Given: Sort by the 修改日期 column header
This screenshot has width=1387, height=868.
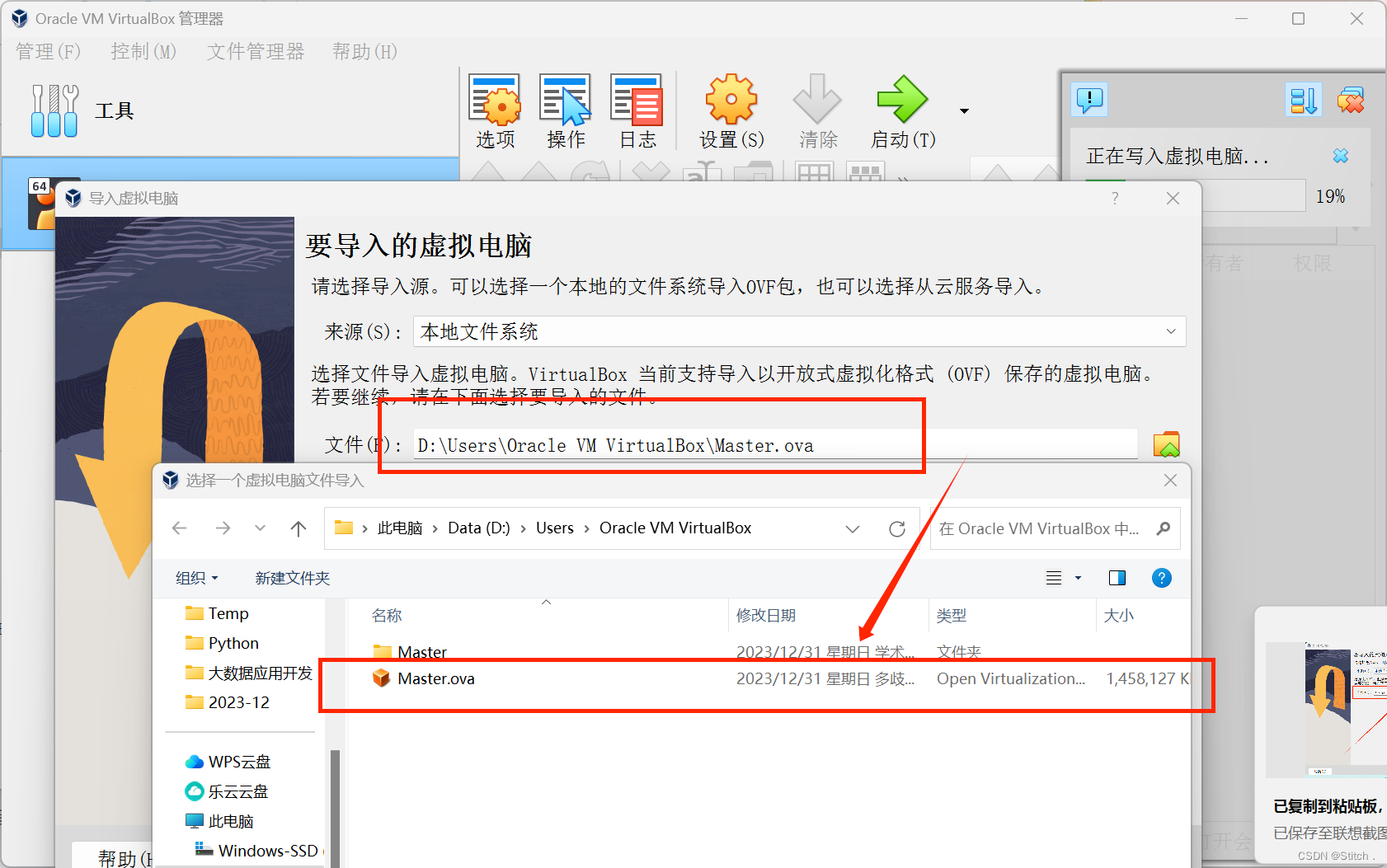Looking at the screenshot, I should coord(829,615).
